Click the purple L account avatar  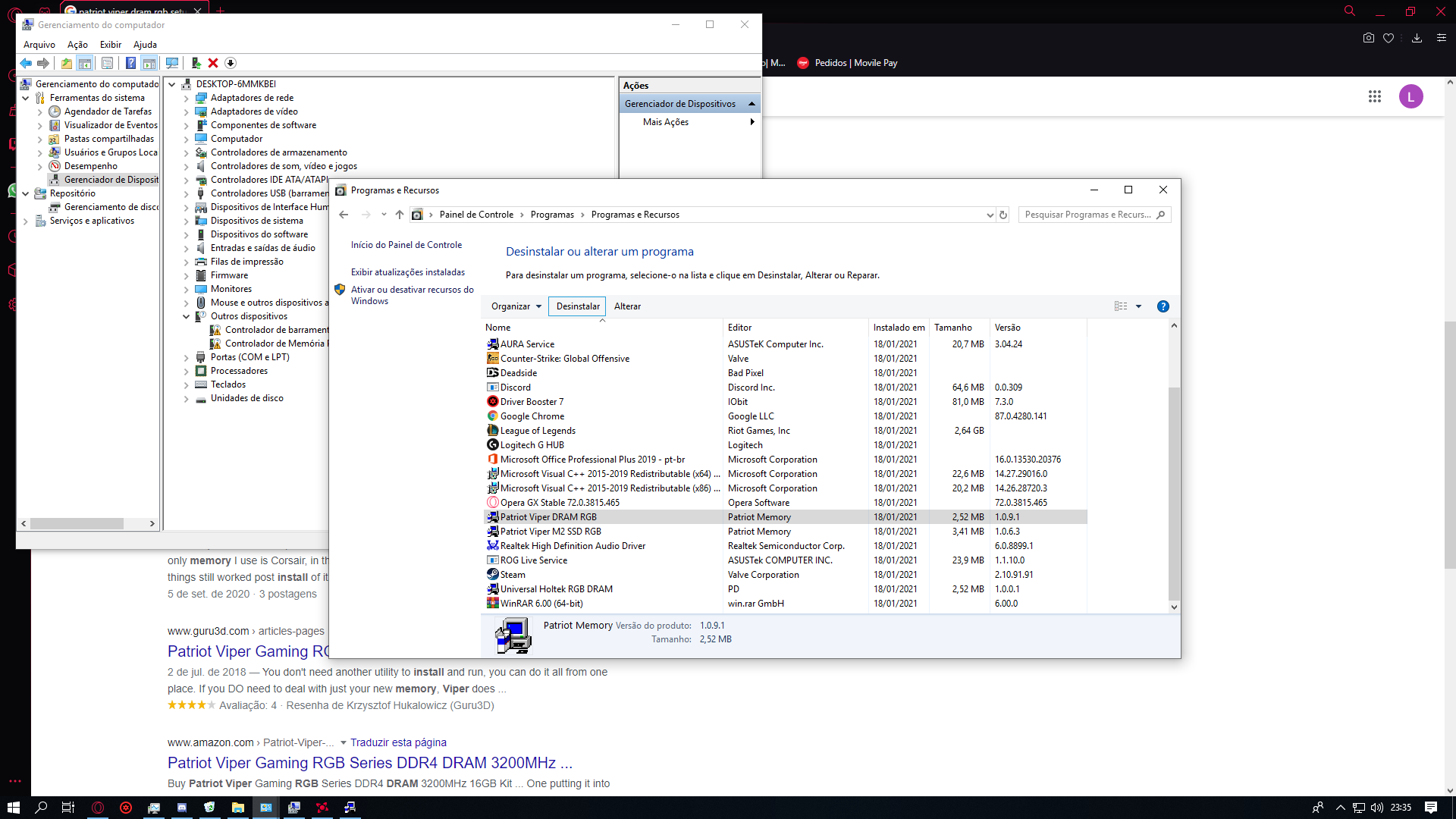1410,96
